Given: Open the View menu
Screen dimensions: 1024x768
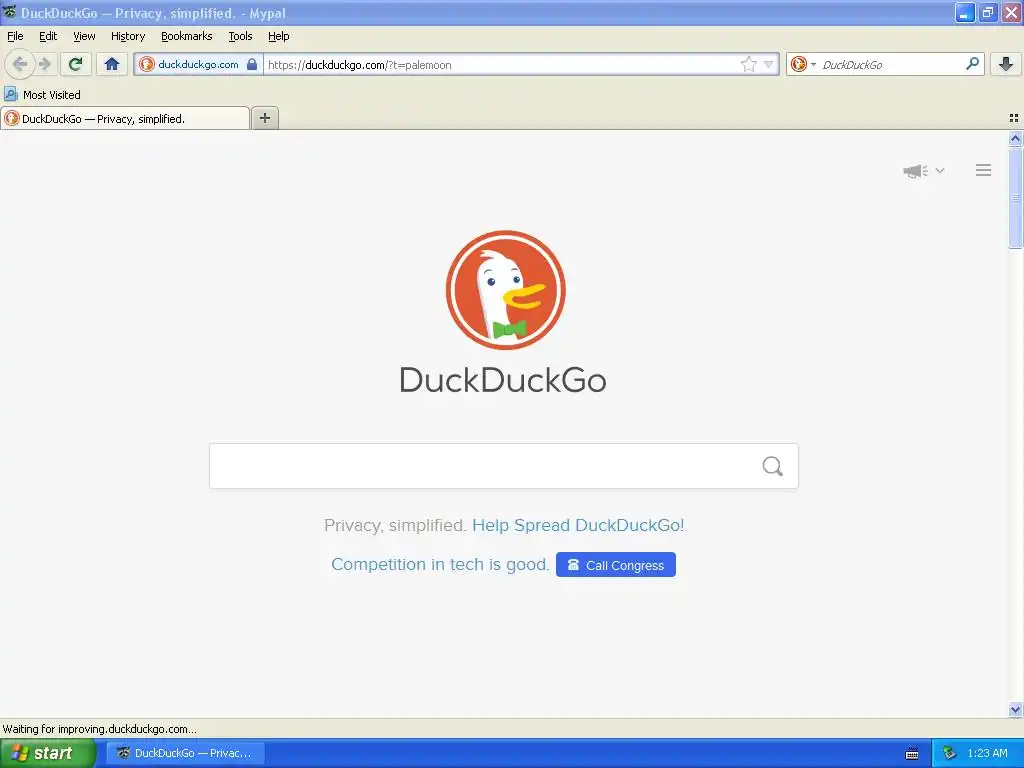Looking at the screenshot, I should coord(84,36).
